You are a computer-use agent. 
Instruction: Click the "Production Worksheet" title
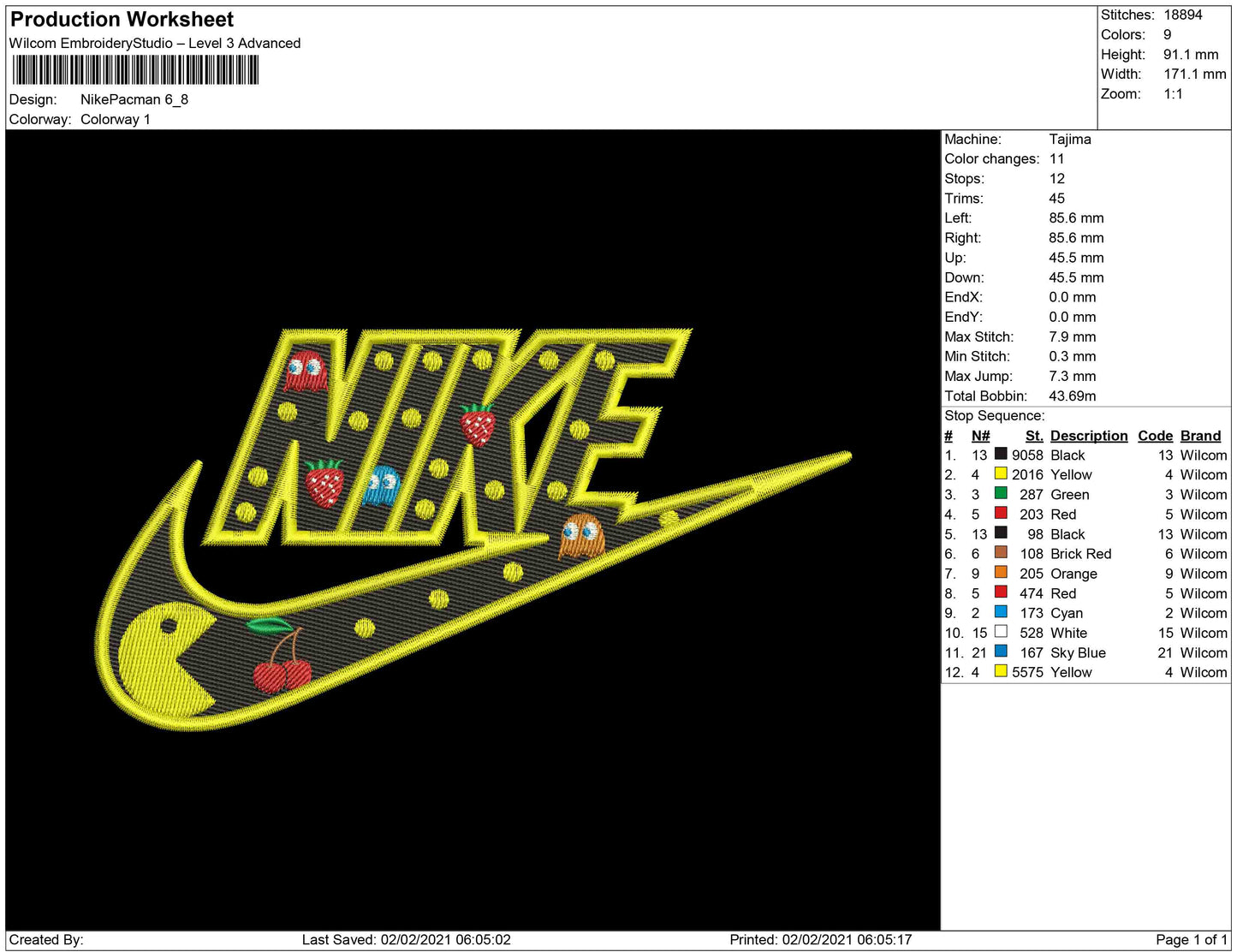[122, 20]
